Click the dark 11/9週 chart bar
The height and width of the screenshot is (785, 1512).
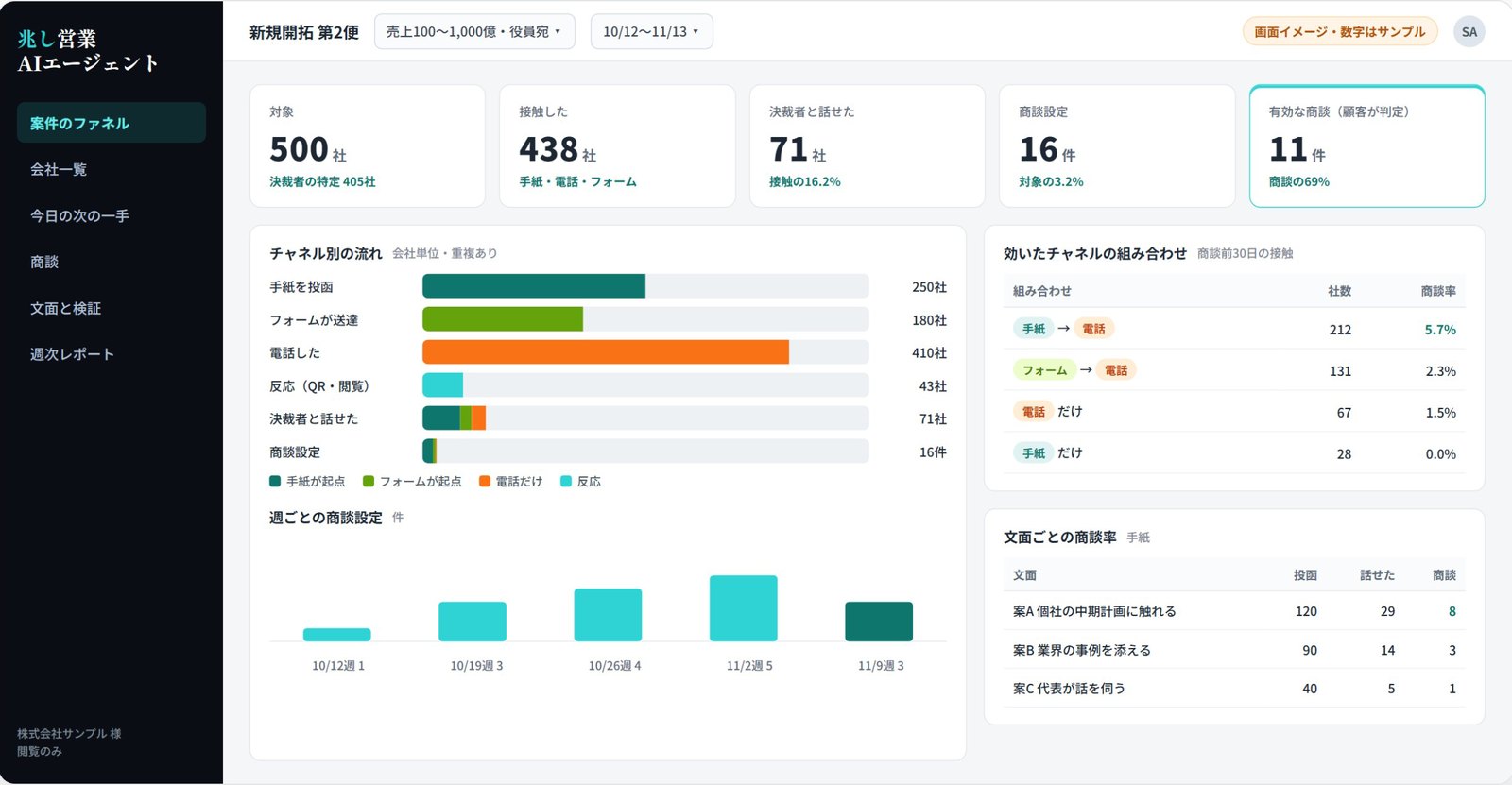(879, 622)
